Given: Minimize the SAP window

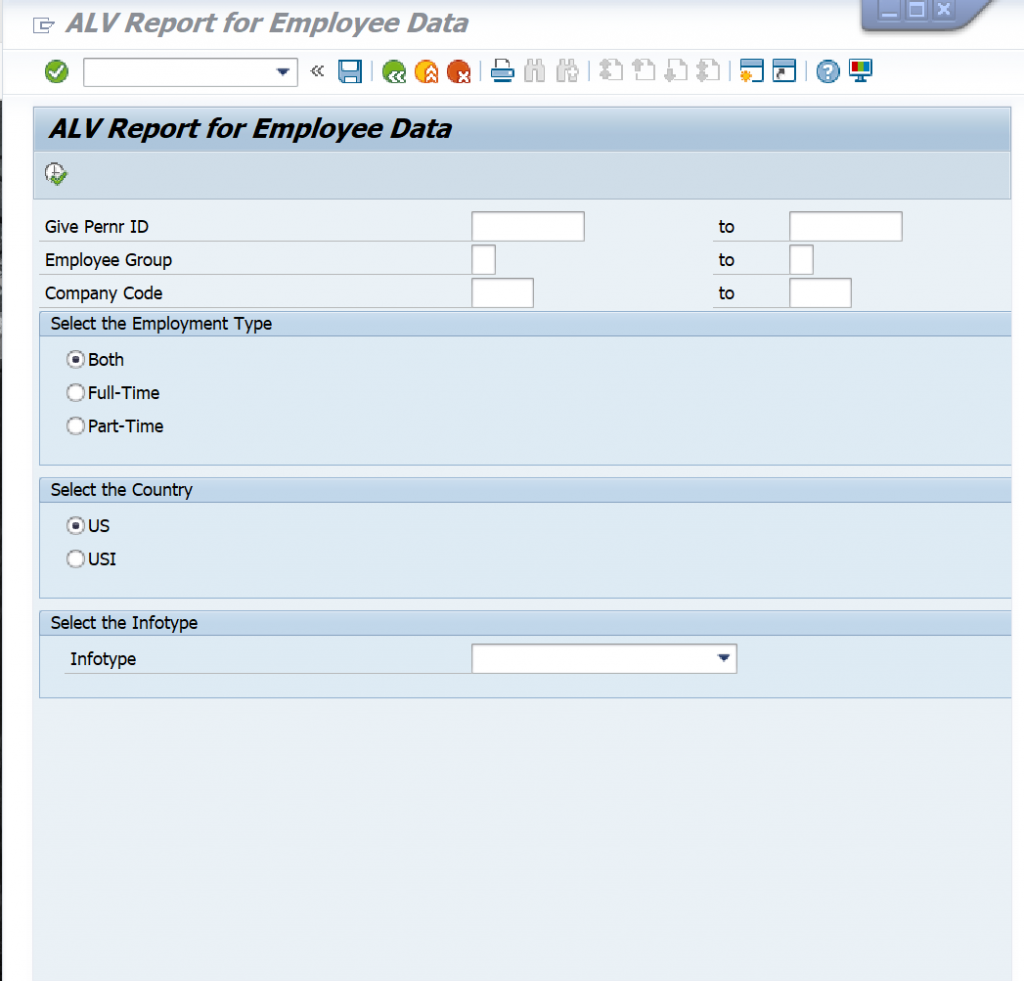Looking at the screenshot, I should [889, 10].
